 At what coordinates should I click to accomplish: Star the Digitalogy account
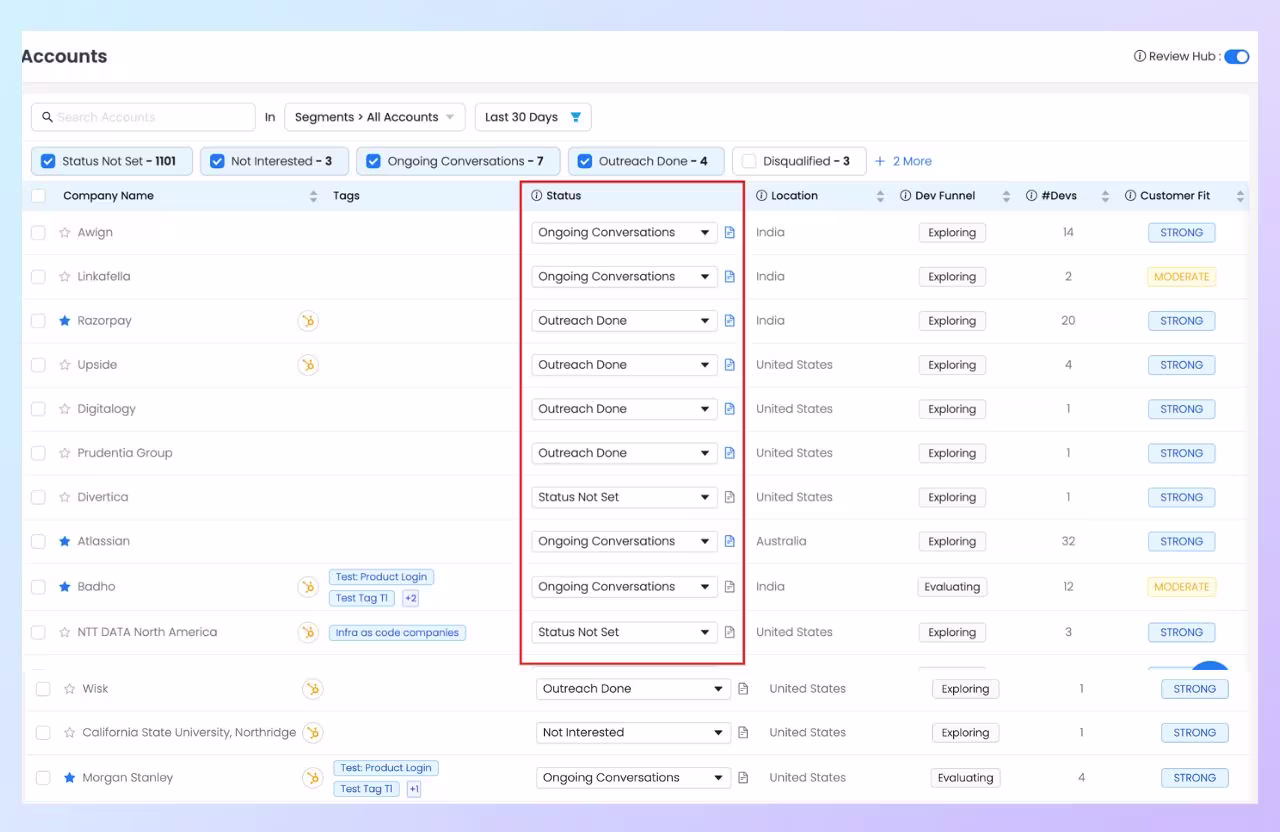point(65,409)
